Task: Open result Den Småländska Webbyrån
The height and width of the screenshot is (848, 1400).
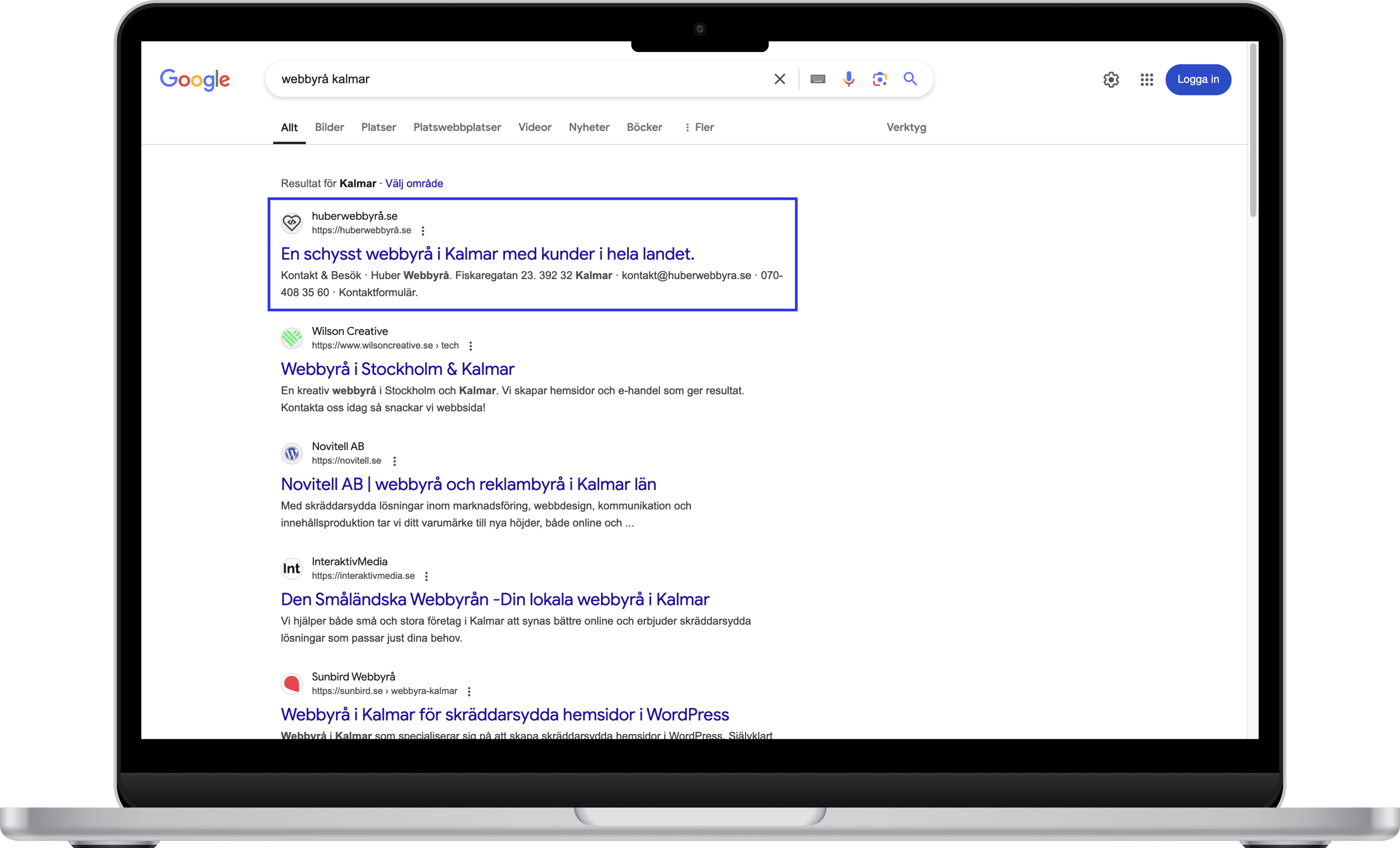Action: [x=495, y=600]
